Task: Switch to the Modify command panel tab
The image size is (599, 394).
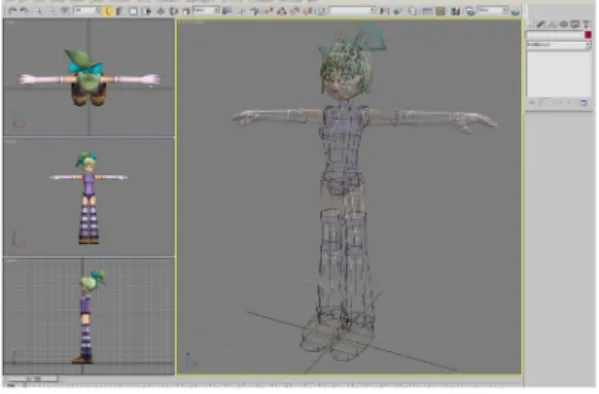Action: [541, 24]
